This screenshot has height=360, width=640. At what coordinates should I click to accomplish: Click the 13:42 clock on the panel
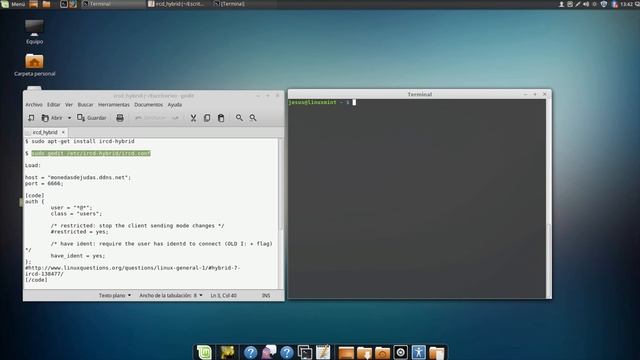pos(627,4)
